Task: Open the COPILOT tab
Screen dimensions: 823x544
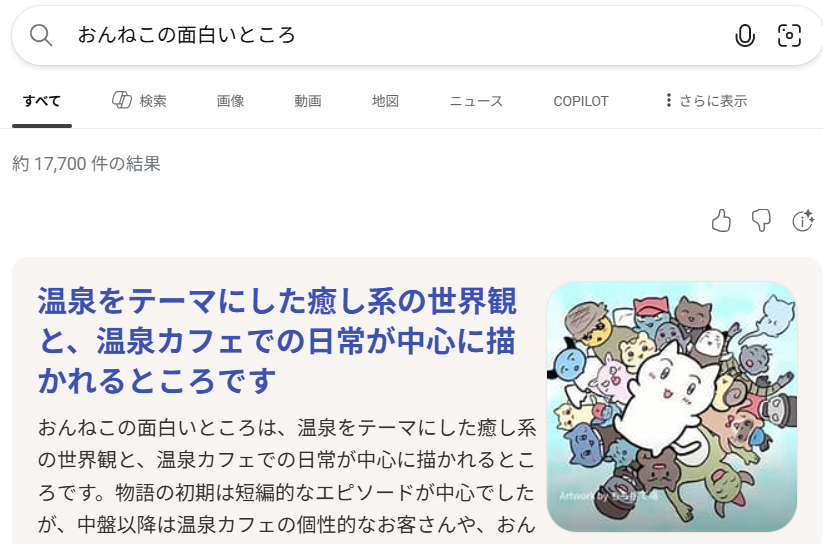Action: coord(581,101)
